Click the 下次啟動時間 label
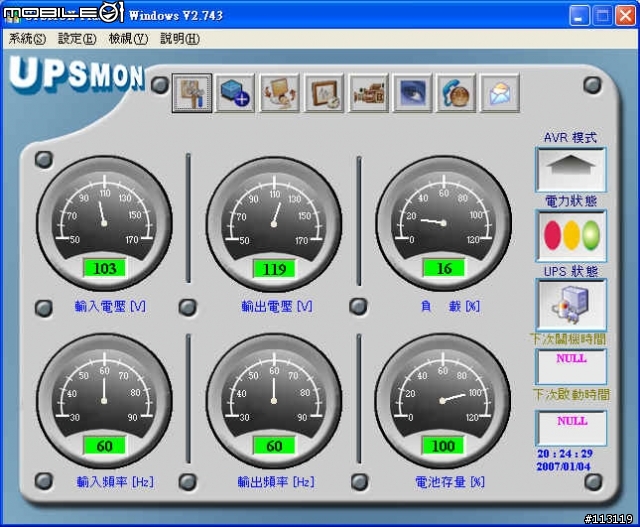 pos(571,394)
